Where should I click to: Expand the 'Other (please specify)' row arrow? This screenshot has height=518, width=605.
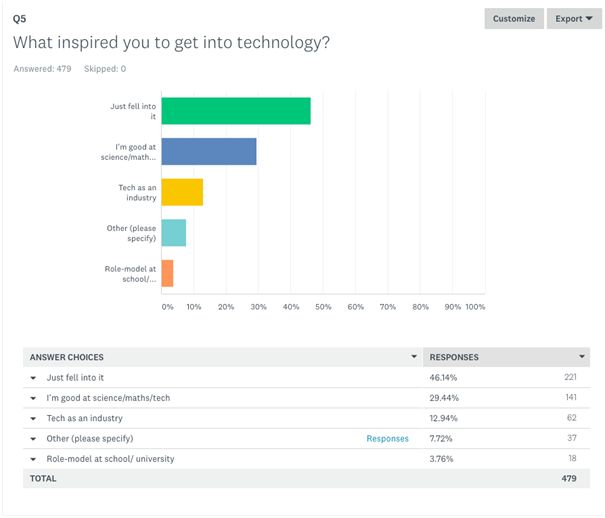coord(33,438)
